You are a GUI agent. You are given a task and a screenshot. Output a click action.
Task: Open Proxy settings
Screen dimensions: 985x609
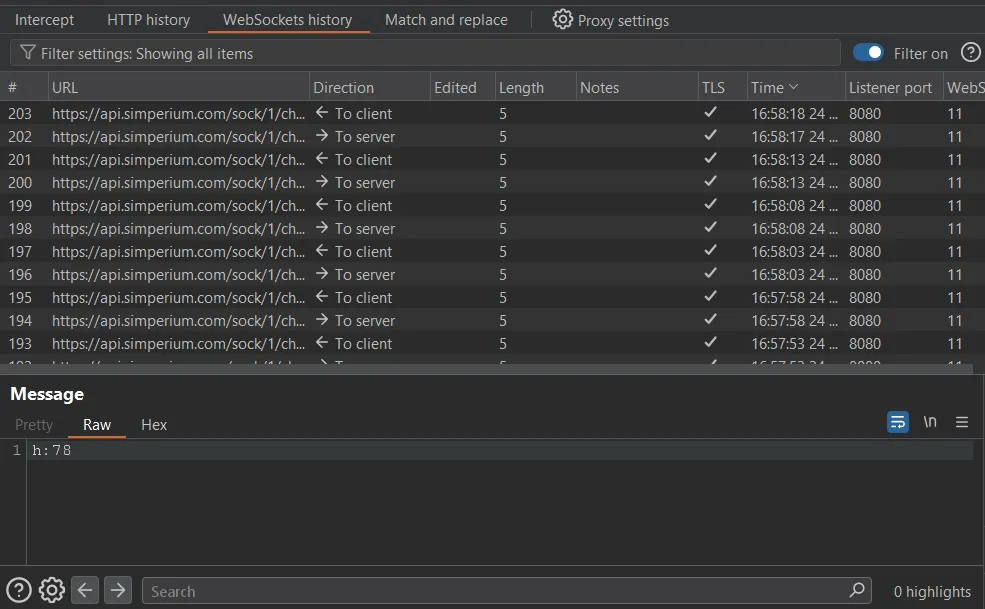tap(611, 19)
